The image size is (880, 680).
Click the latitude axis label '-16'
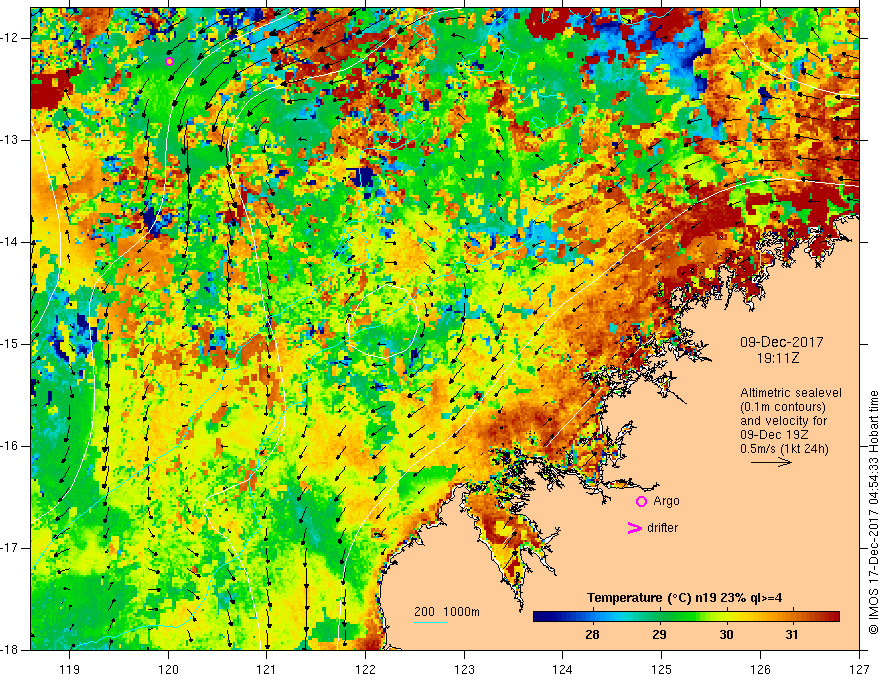(x=10, y=446)
